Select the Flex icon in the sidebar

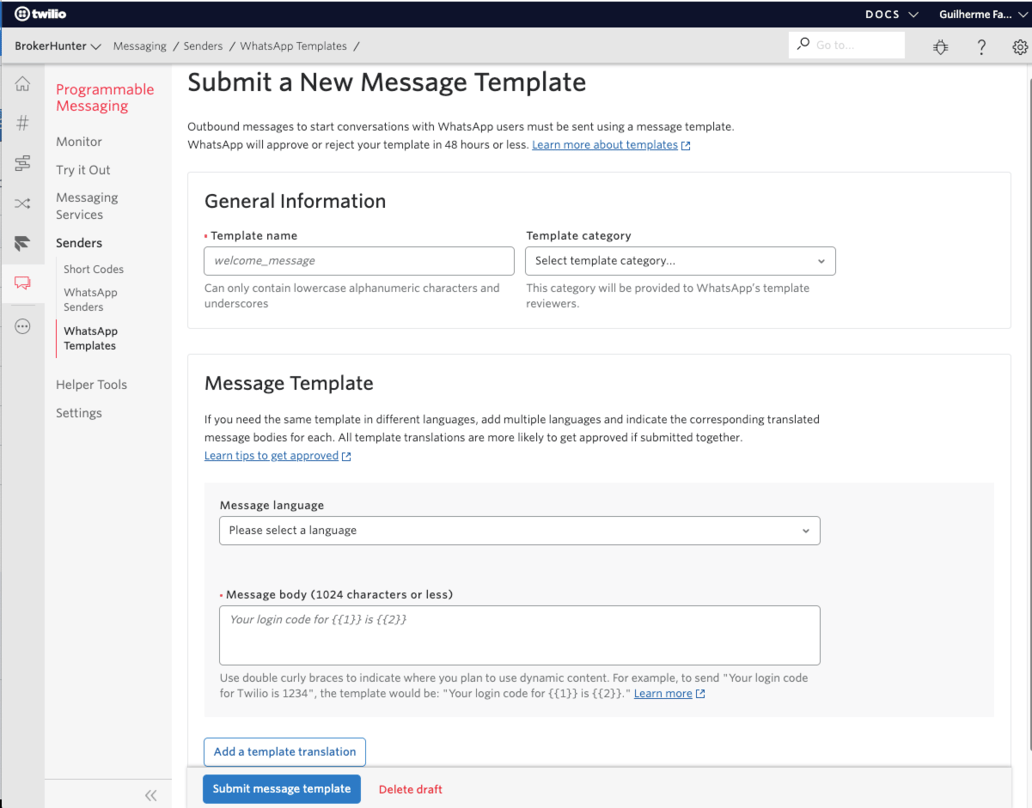tap(22, 243)
